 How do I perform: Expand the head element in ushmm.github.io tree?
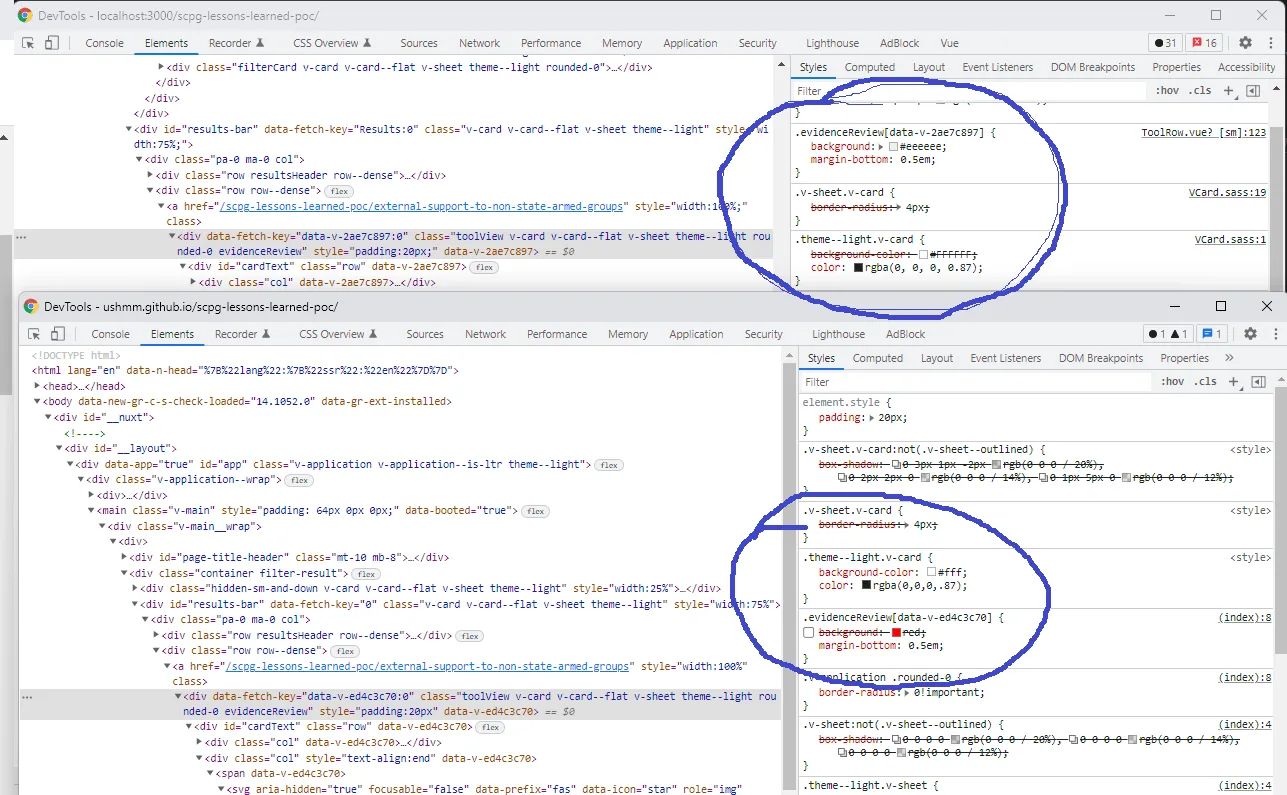click(37, 386)
